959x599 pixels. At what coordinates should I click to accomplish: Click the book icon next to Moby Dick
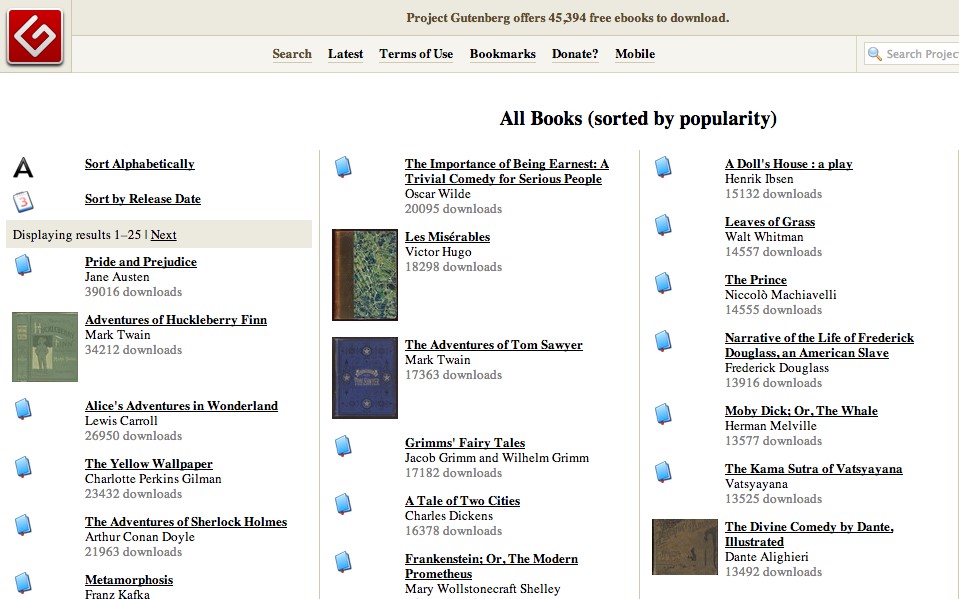[663, 414]
